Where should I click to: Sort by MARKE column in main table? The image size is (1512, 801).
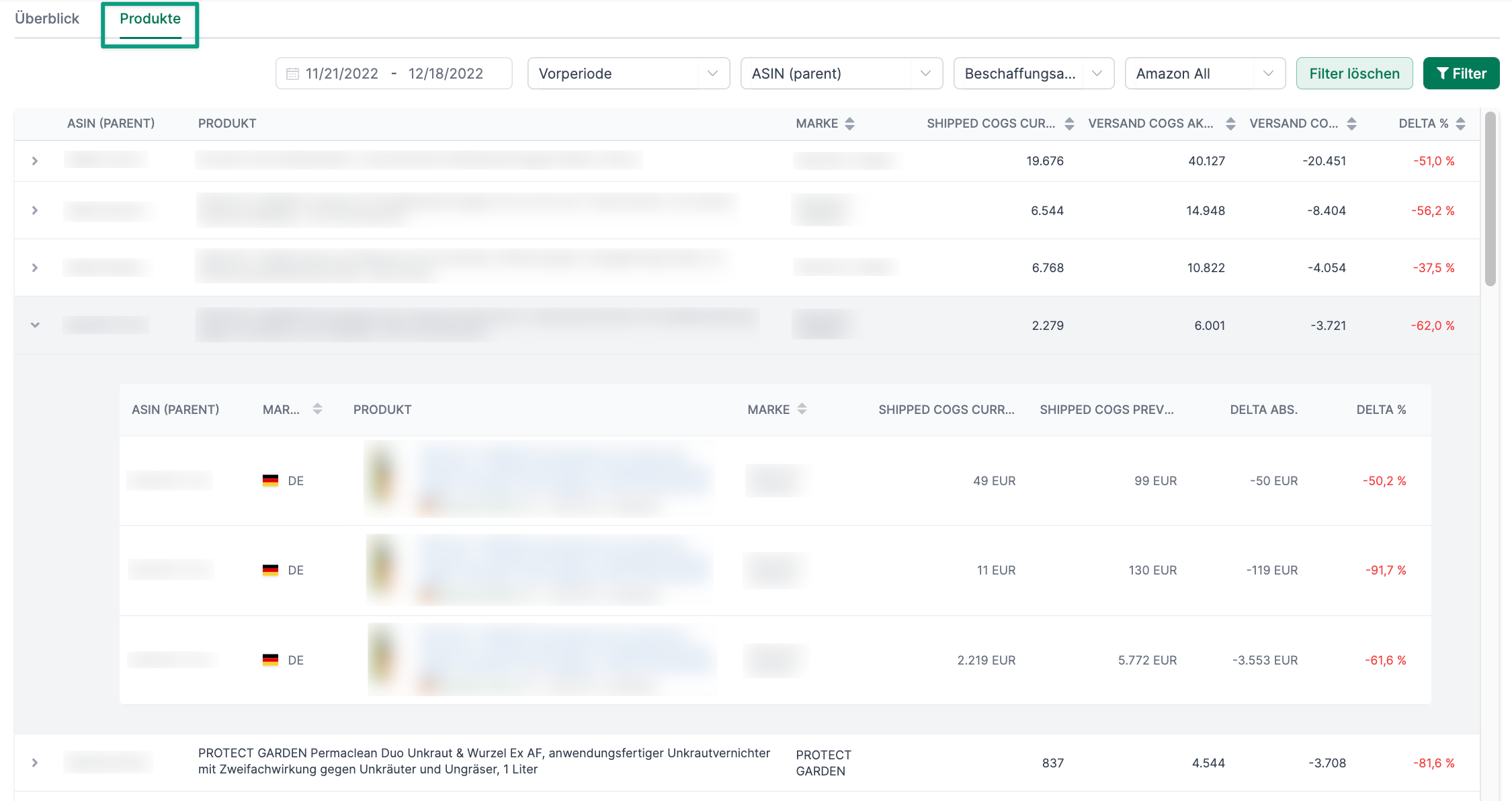click(849, 124)
